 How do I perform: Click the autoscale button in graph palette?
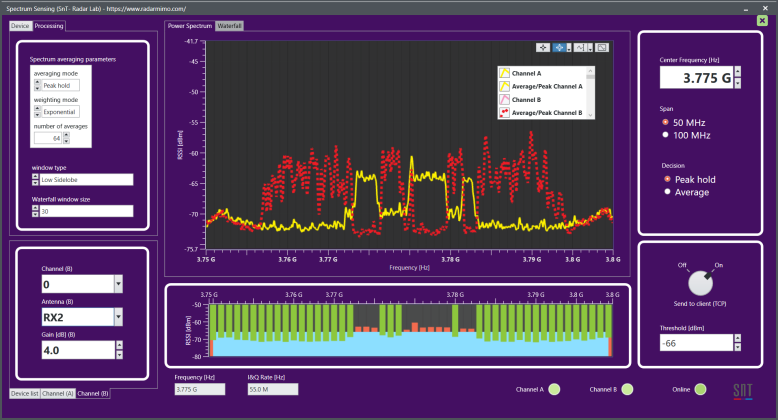point(603,47)
